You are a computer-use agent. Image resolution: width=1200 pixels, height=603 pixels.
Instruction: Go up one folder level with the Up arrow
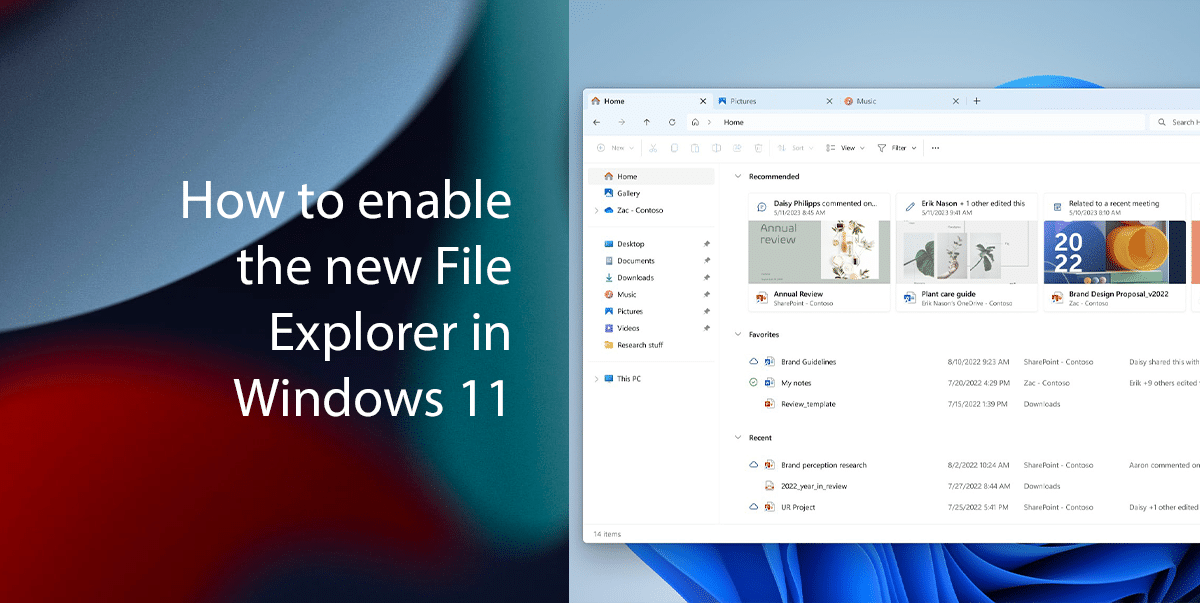(647, 122)
